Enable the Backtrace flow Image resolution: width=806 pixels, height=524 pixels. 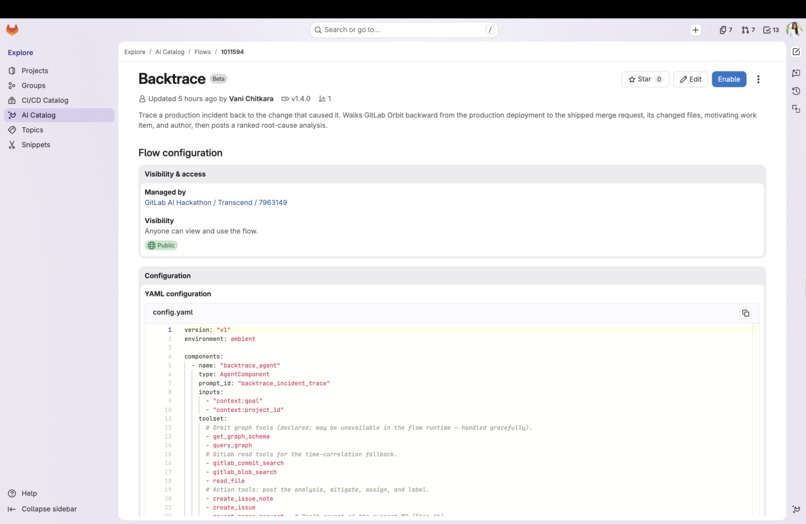click(729, 79)
